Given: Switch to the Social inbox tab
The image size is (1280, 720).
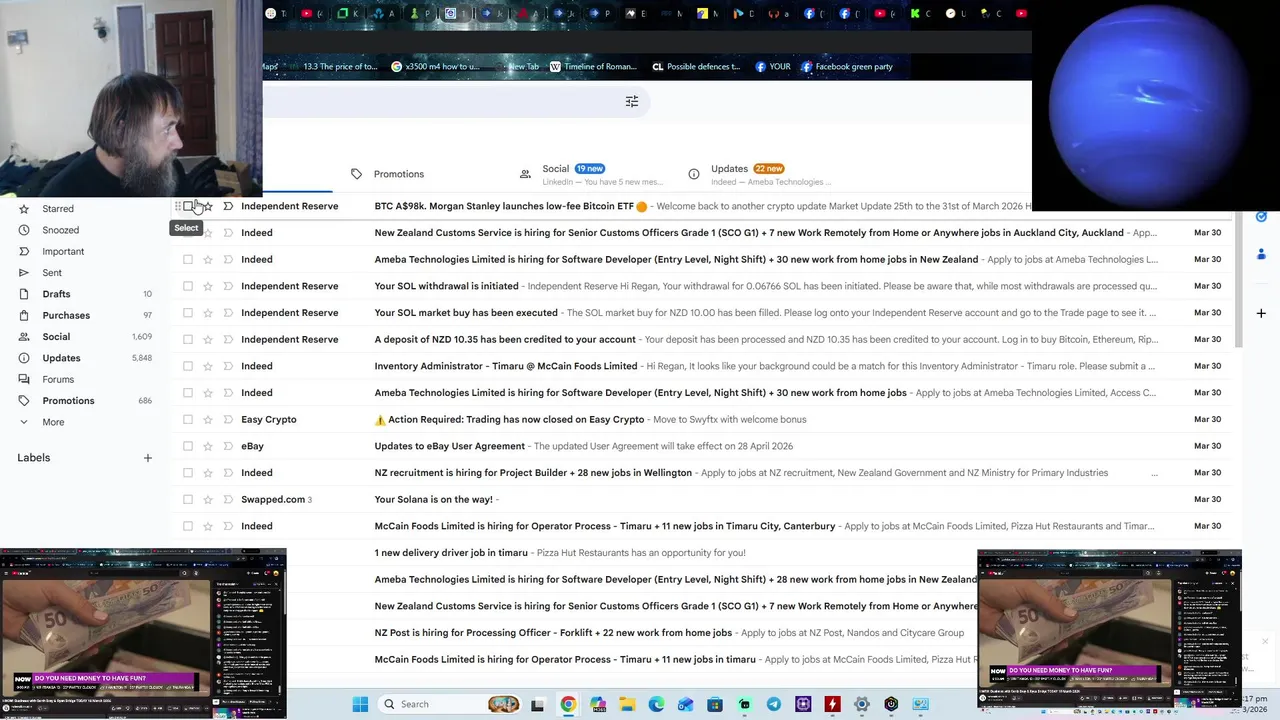Looking at the screenshot, I should (590, 174).
